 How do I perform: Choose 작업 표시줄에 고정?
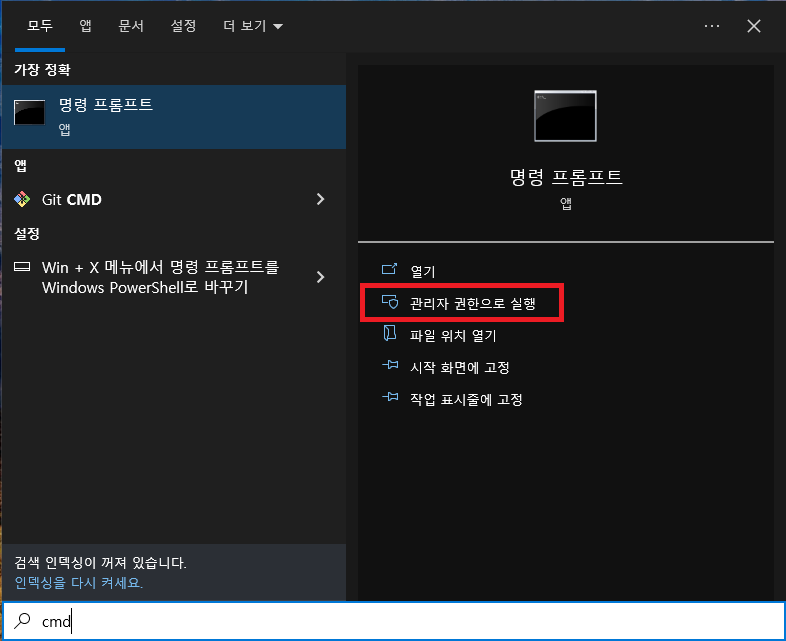466,399
